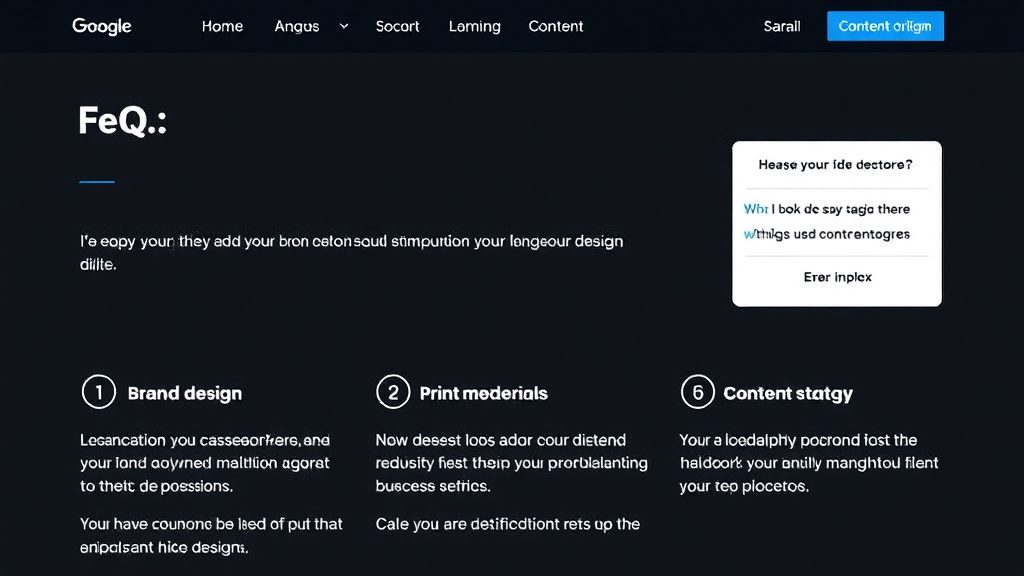This screenshot has width=1024, height=576.
Task: Click the Google logo in header
Action: click(x=101, y=26)
